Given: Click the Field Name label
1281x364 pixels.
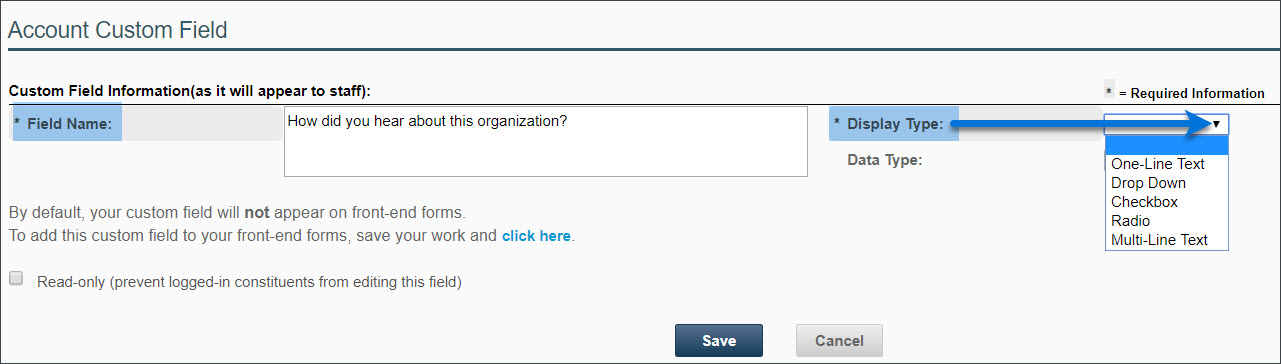Looking at the screenshot, I should click(68, 124).
